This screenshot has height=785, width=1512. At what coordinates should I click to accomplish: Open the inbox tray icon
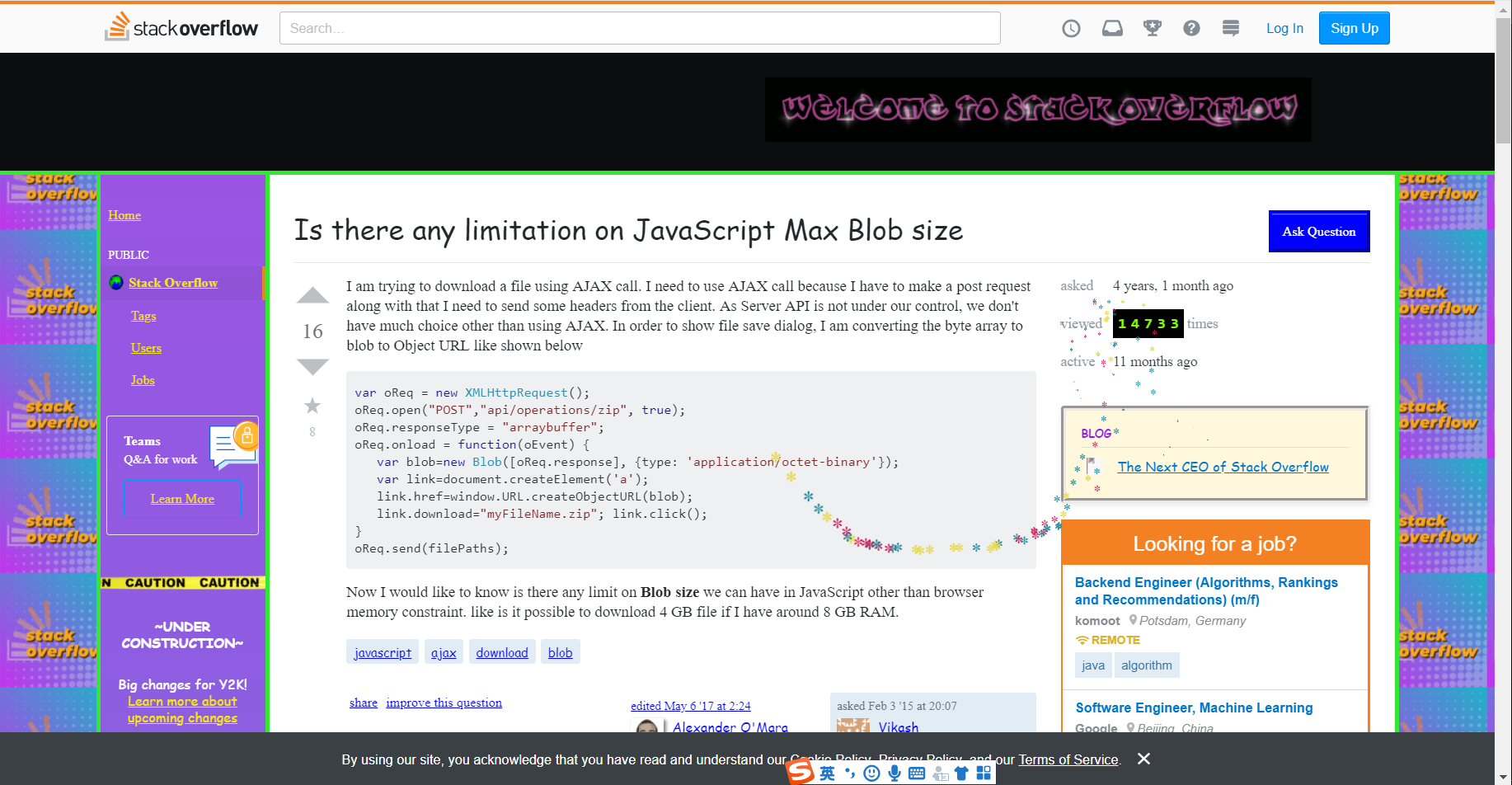coord(1112,27)
